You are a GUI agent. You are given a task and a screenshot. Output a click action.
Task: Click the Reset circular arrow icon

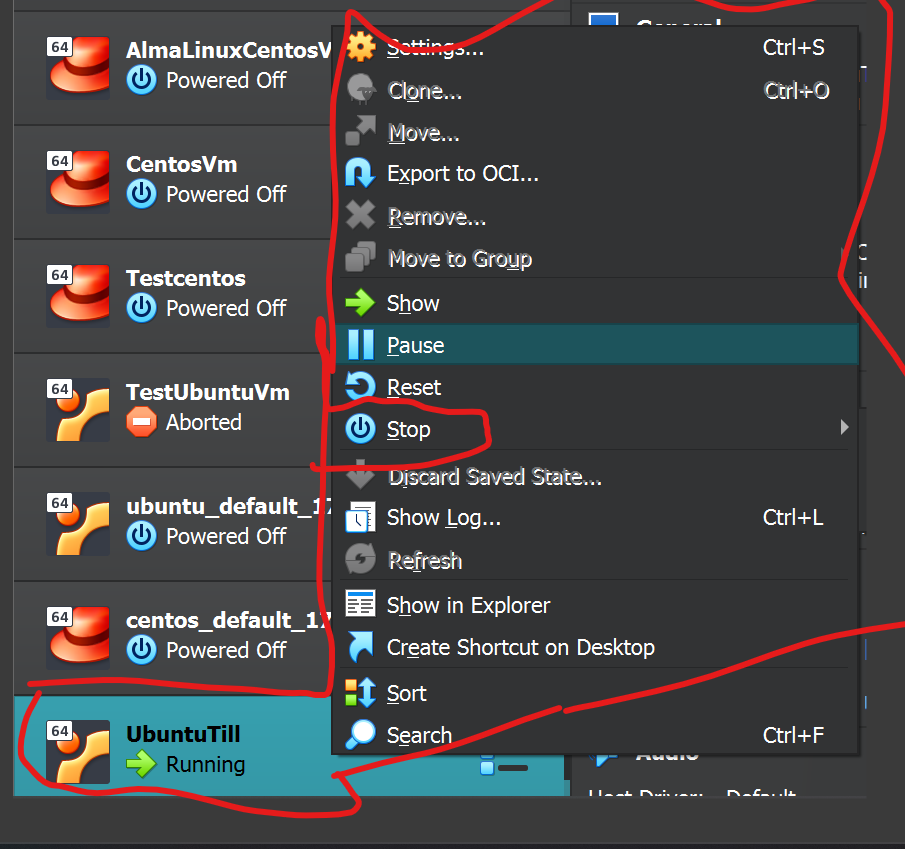point(361,386)
